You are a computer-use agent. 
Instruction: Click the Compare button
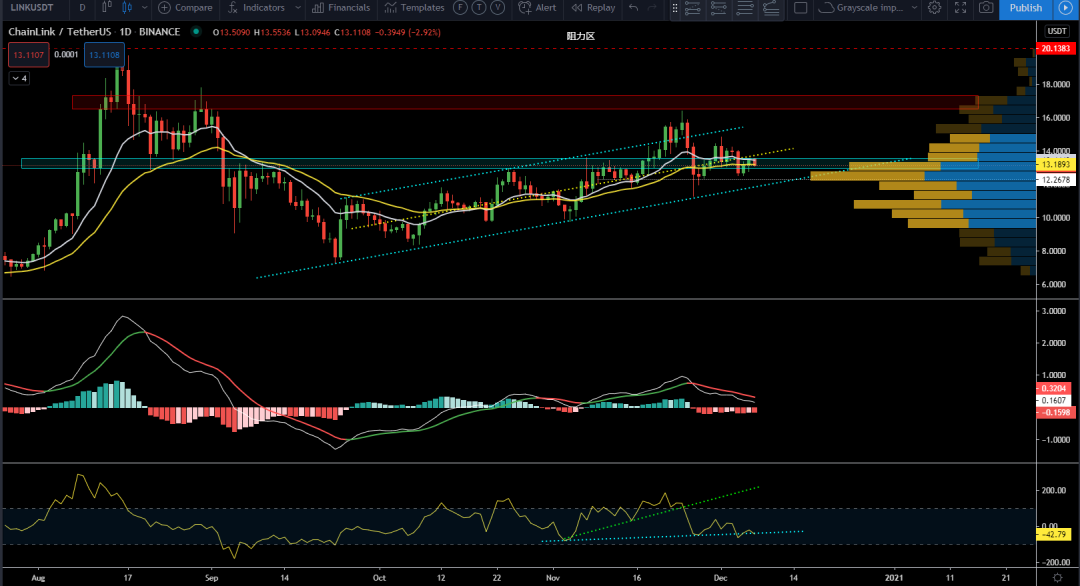point(185,8)
